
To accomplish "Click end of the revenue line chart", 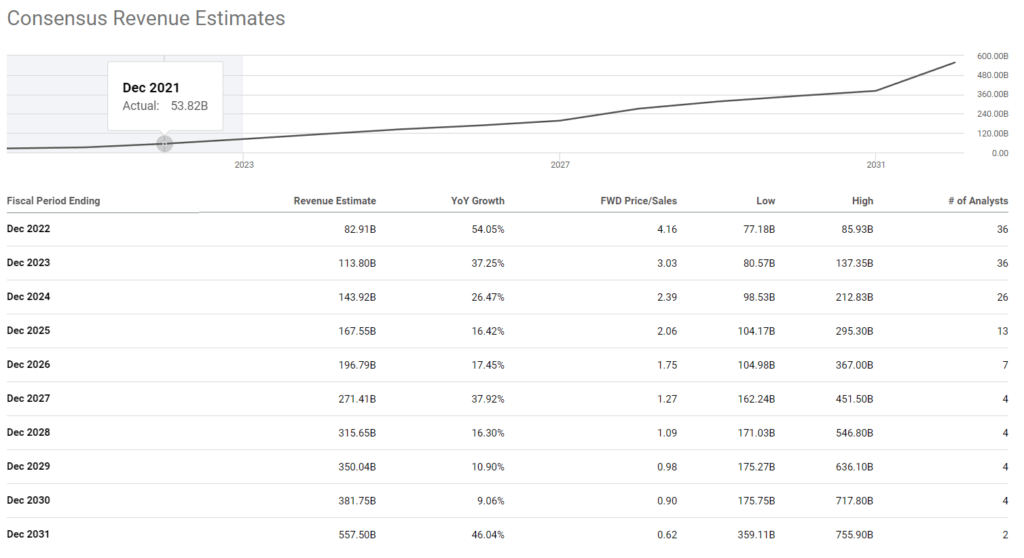I will pyautogui.click(x=954, y=63).
